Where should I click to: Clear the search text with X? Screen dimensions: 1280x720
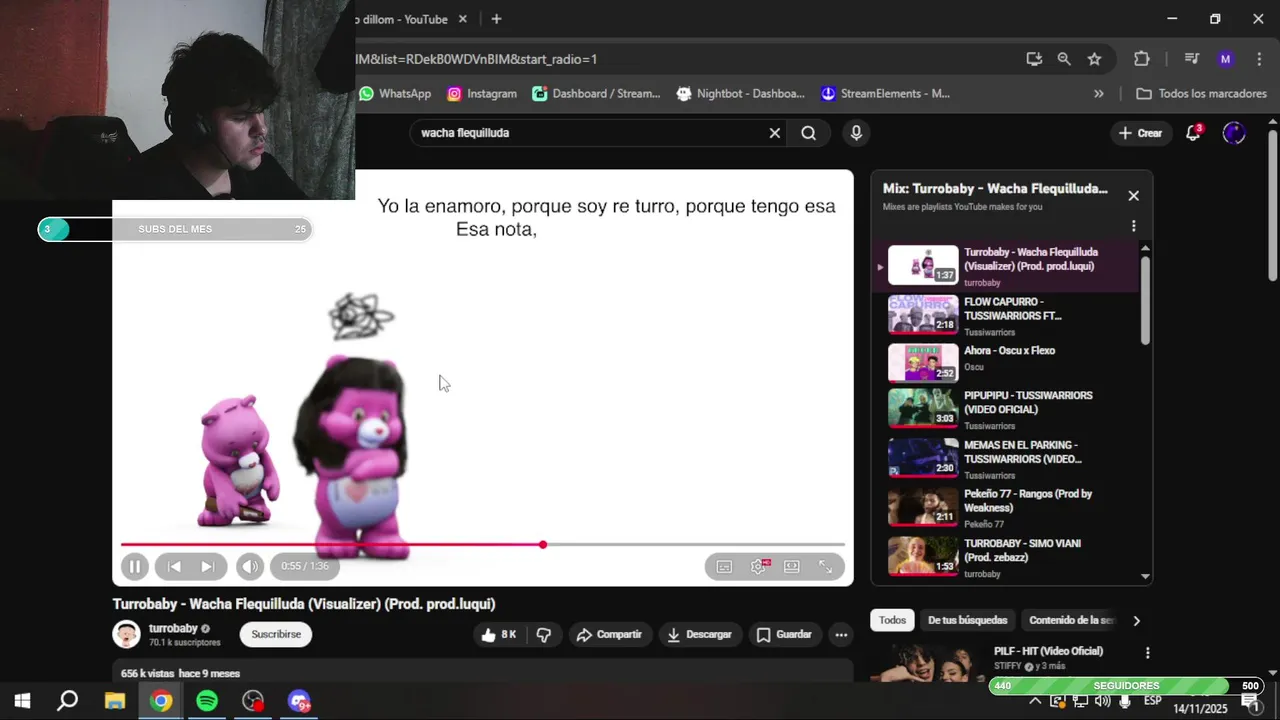coord(774,133)
